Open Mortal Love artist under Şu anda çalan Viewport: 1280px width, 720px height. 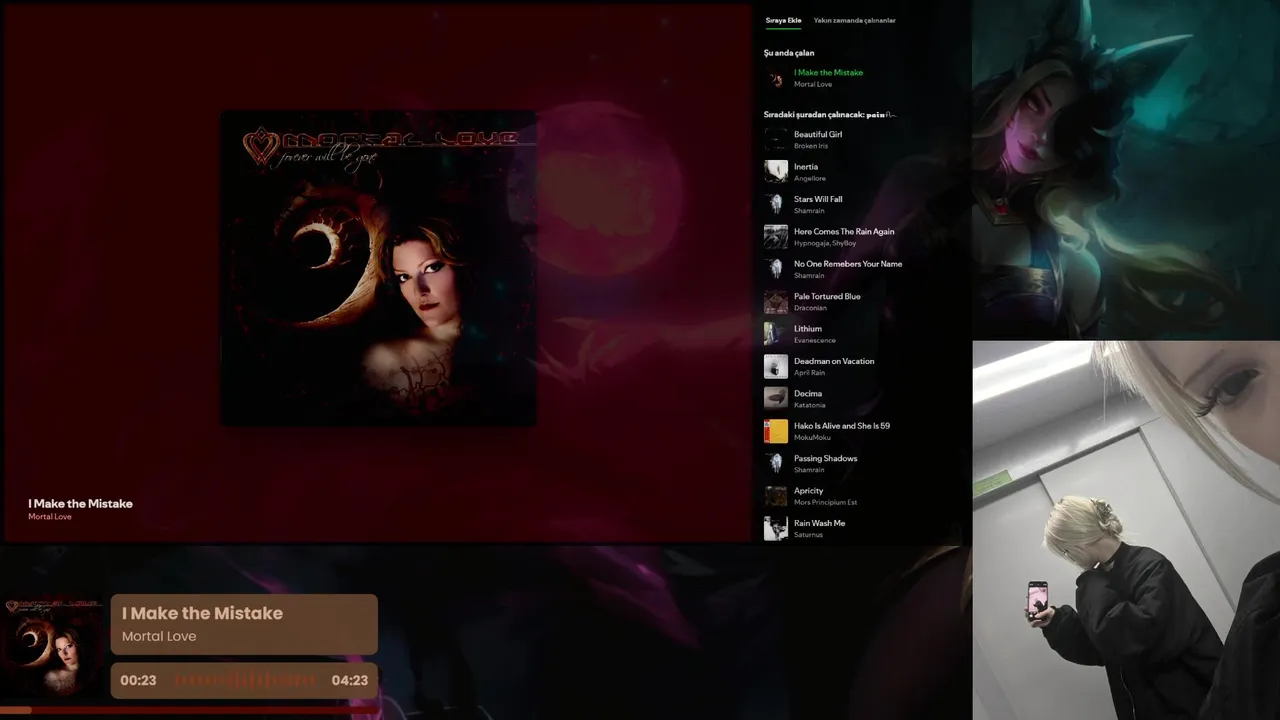[x=813, y=84]
